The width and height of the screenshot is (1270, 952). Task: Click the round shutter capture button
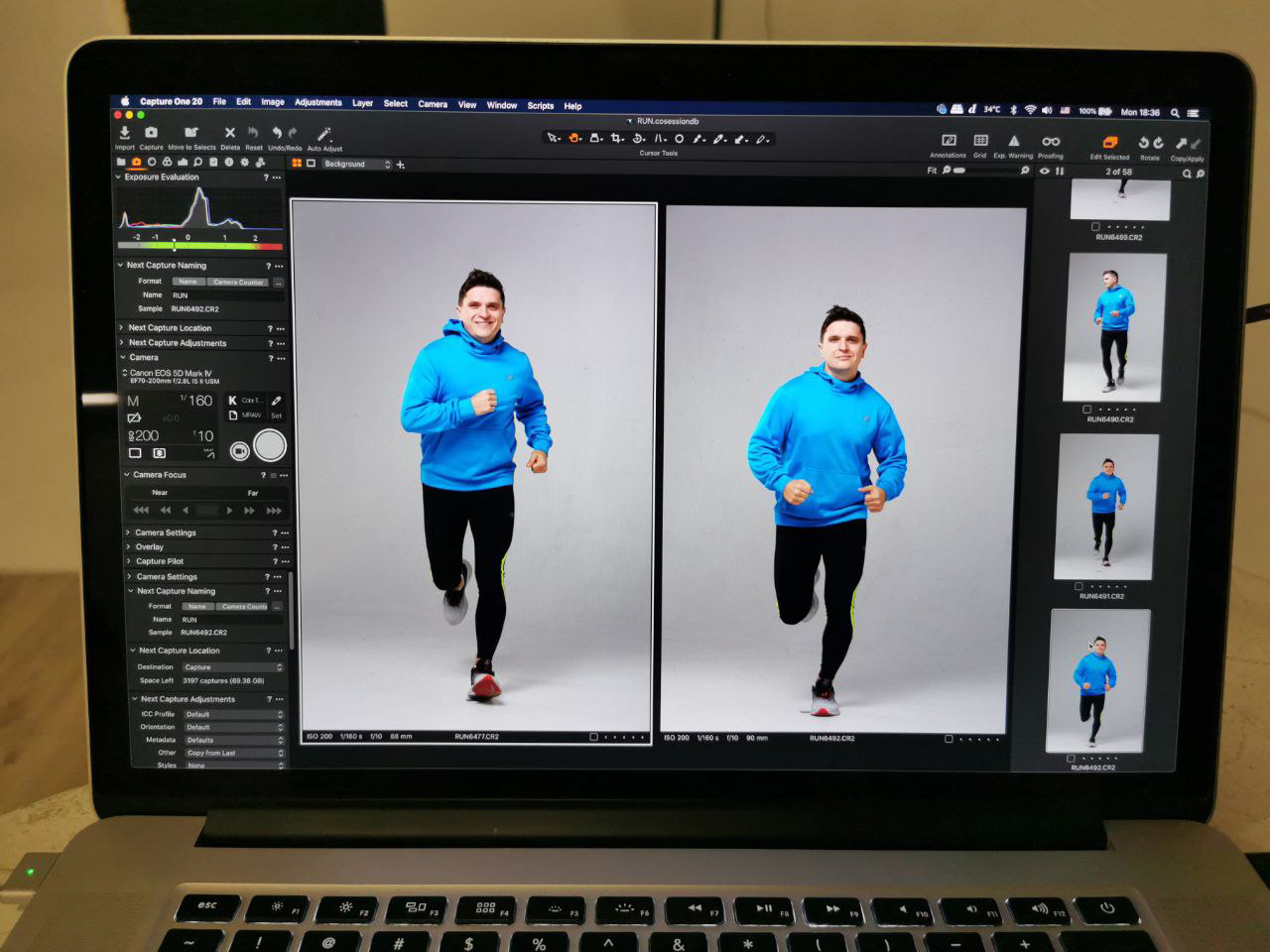click(x=270, y=445)
